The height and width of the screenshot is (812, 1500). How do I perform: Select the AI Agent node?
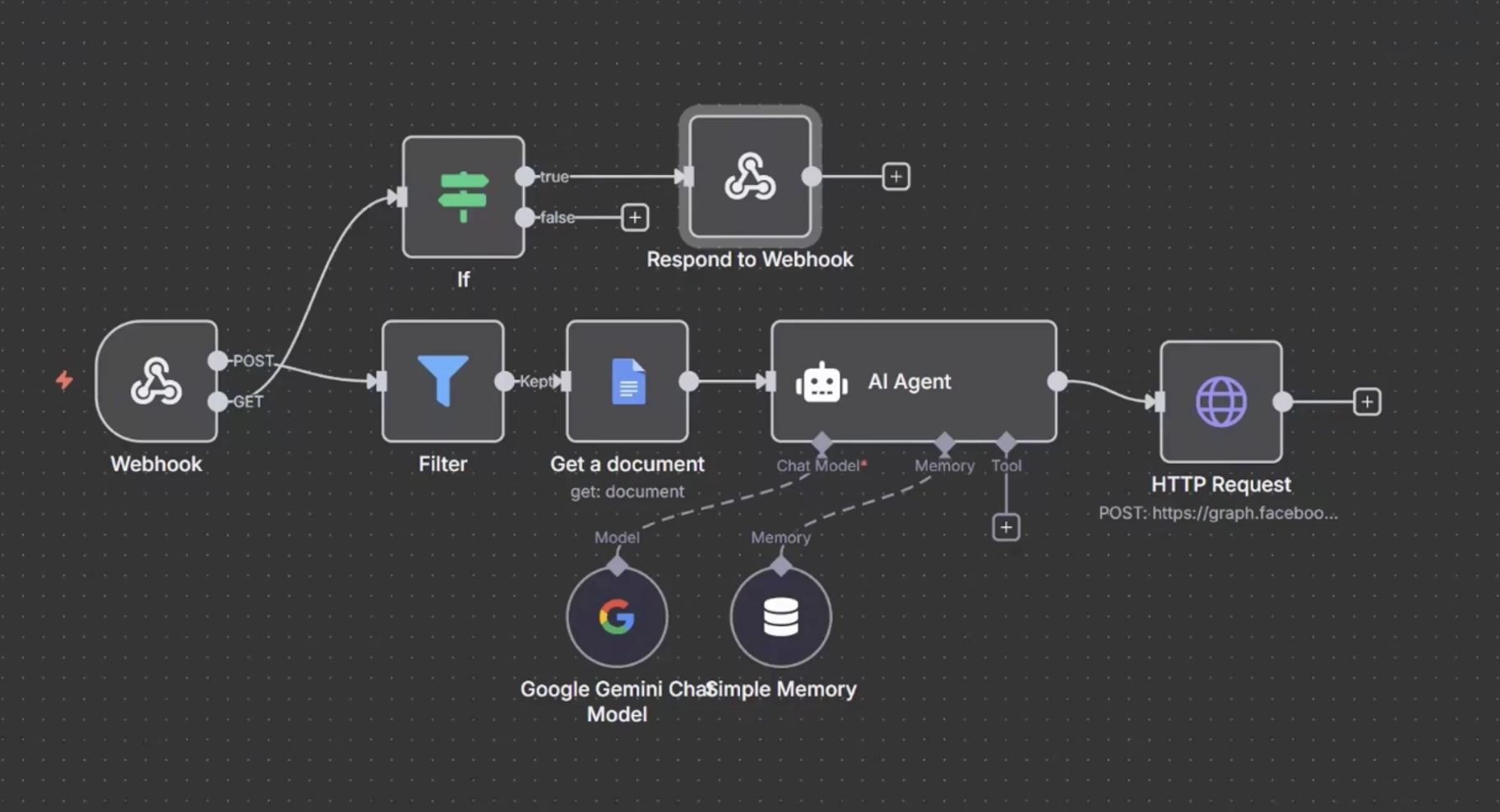913,381
